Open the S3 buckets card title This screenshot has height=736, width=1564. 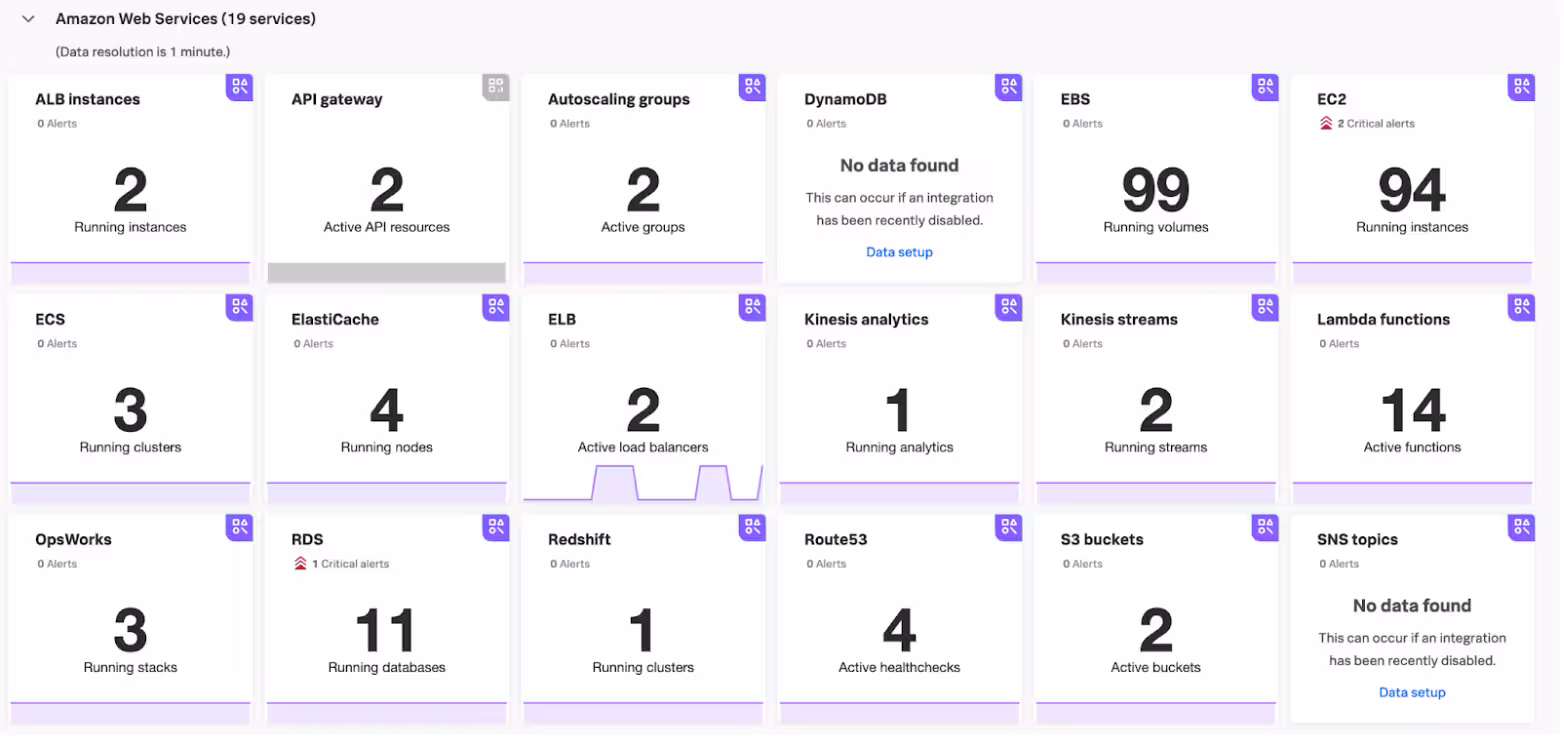tap(1101, 540)
